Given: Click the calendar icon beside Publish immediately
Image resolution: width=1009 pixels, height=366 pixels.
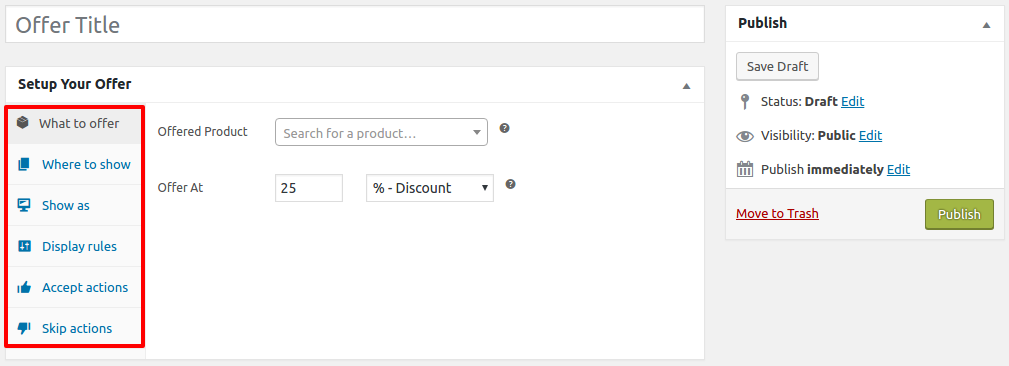Looking at the screenshot, I should [745, 170].
